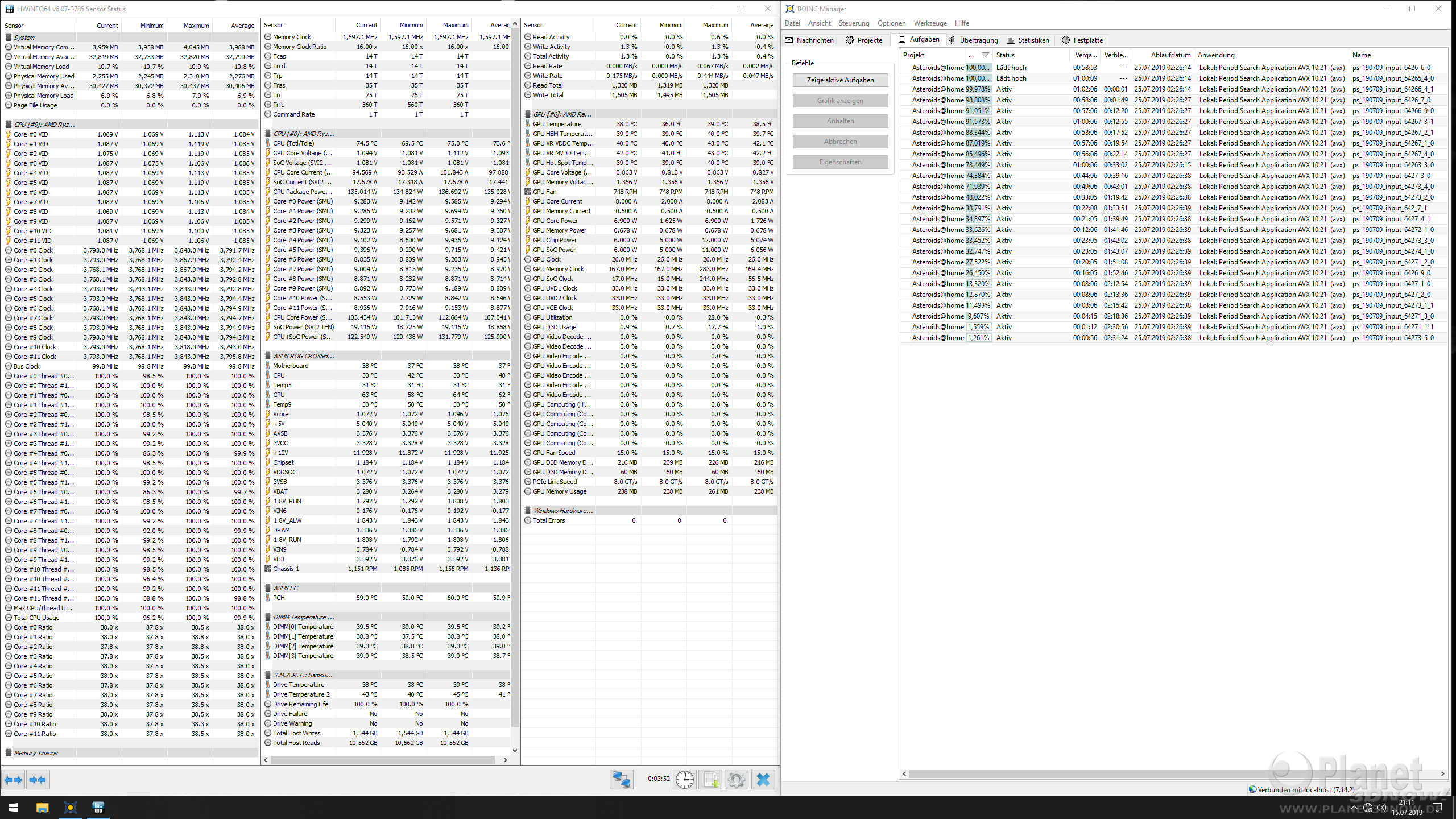
Task: Click progress bar of task showing 48,022%
Action: click(978, 197)
